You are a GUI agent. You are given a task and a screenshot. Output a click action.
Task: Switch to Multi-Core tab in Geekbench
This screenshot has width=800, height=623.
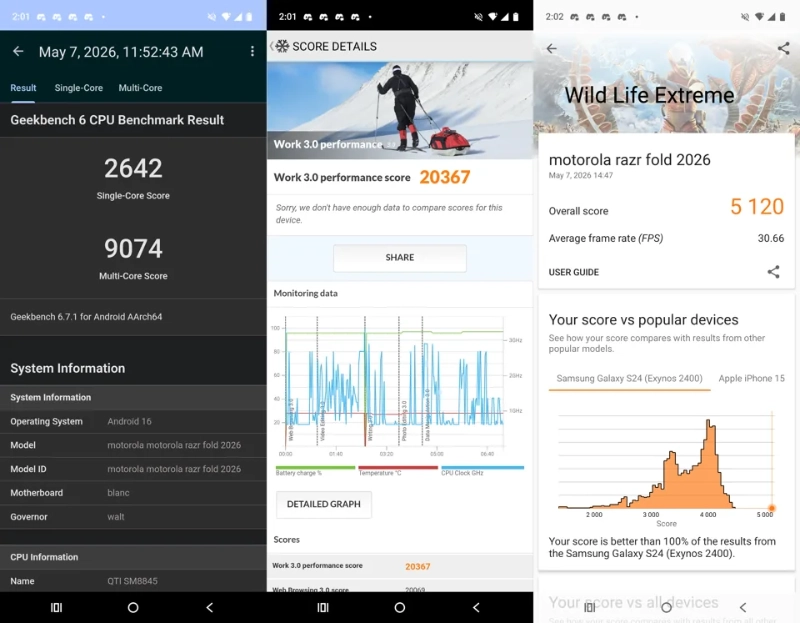click(140, 88)
